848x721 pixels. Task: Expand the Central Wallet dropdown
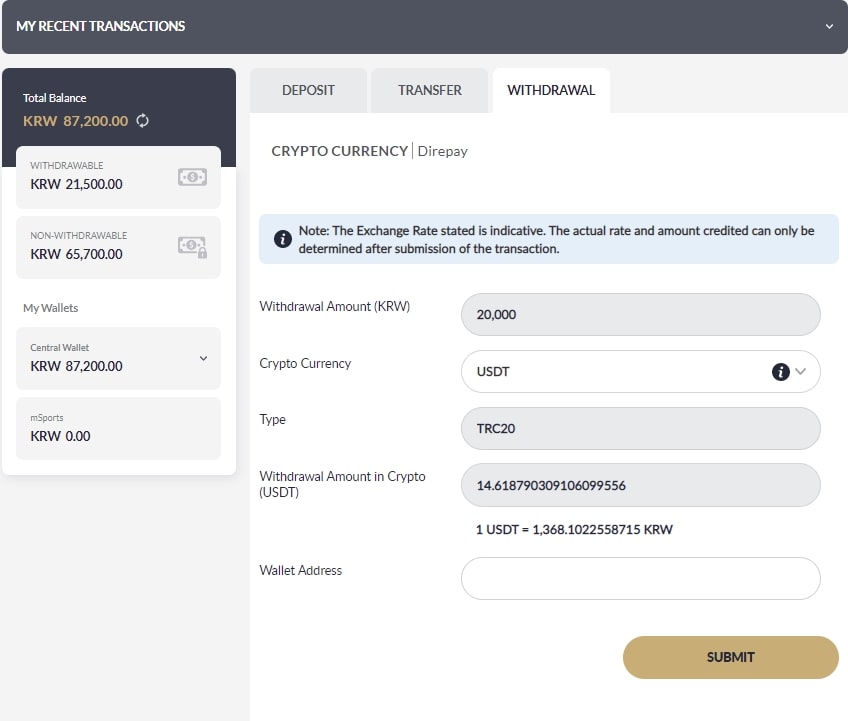tap(203, 358)
